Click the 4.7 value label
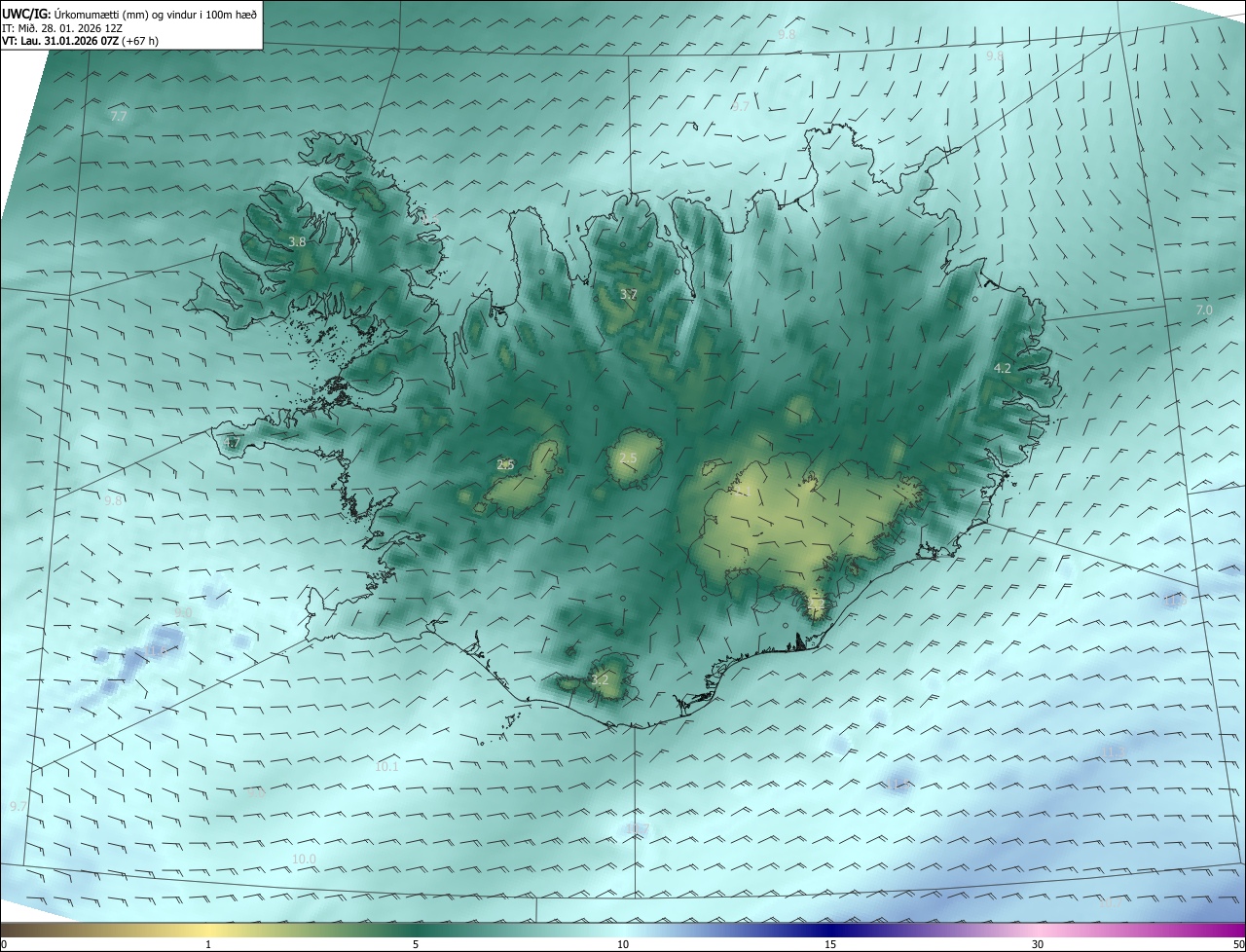The image size is (1246, 952). coord(232,443)
